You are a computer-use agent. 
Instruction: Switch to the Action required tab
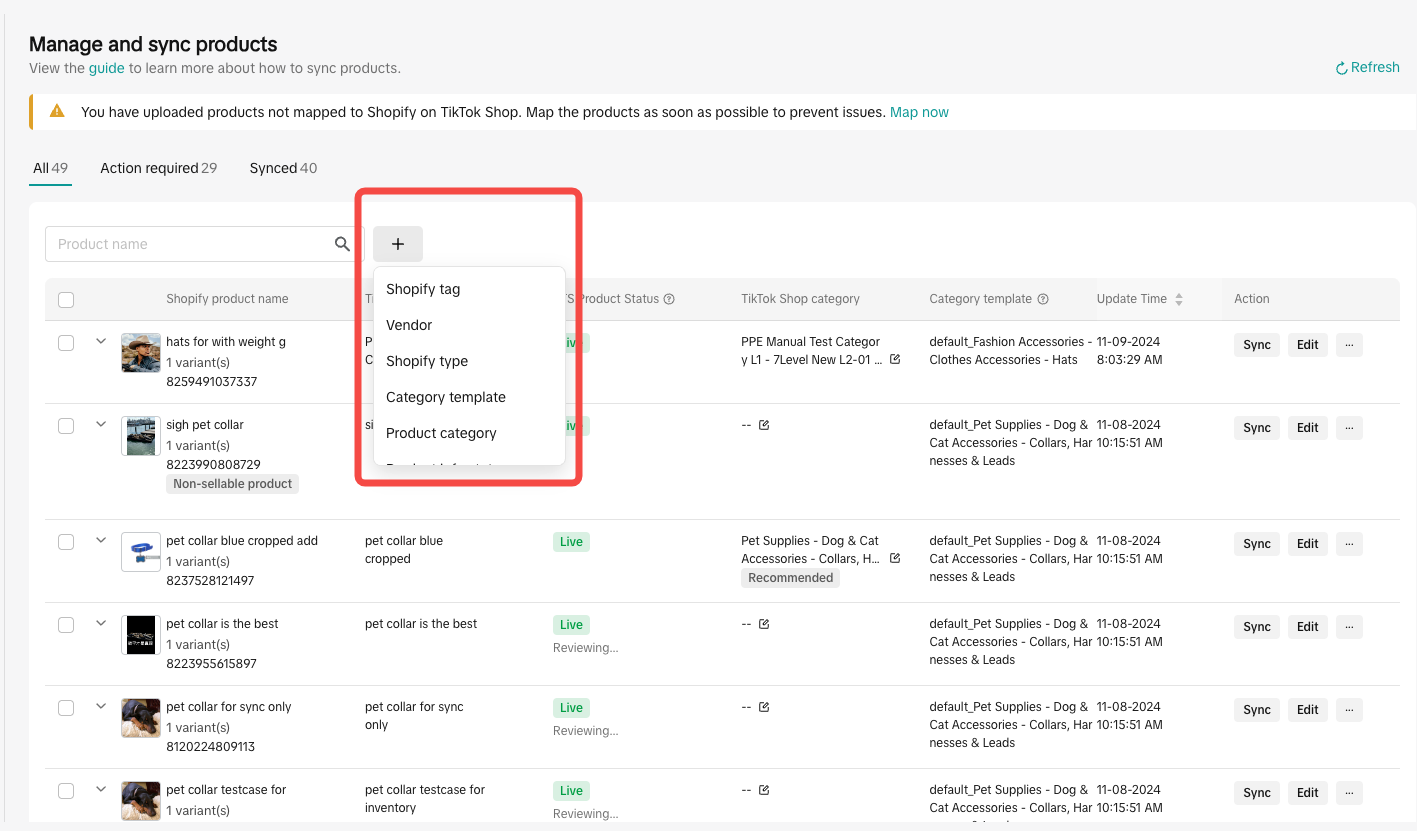[x=158, y=168]
